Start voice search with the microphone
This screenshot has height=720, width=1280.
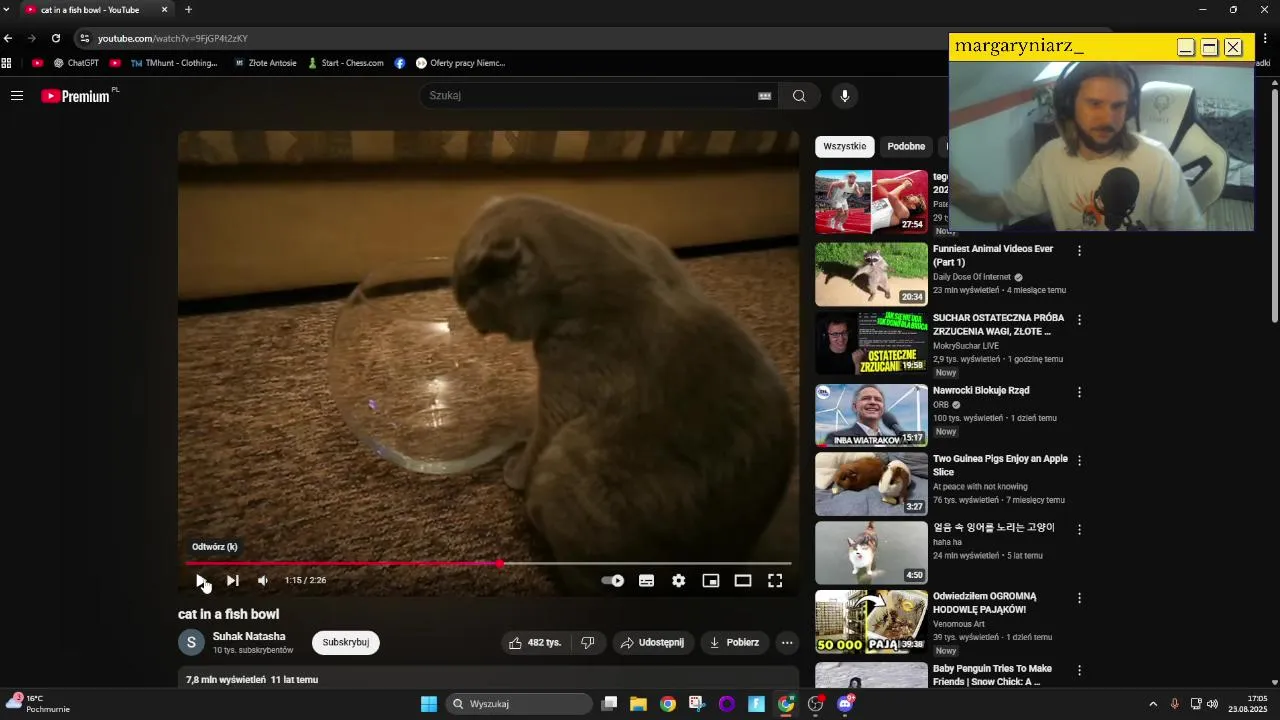pyautogui.click(x=845, y=96)
